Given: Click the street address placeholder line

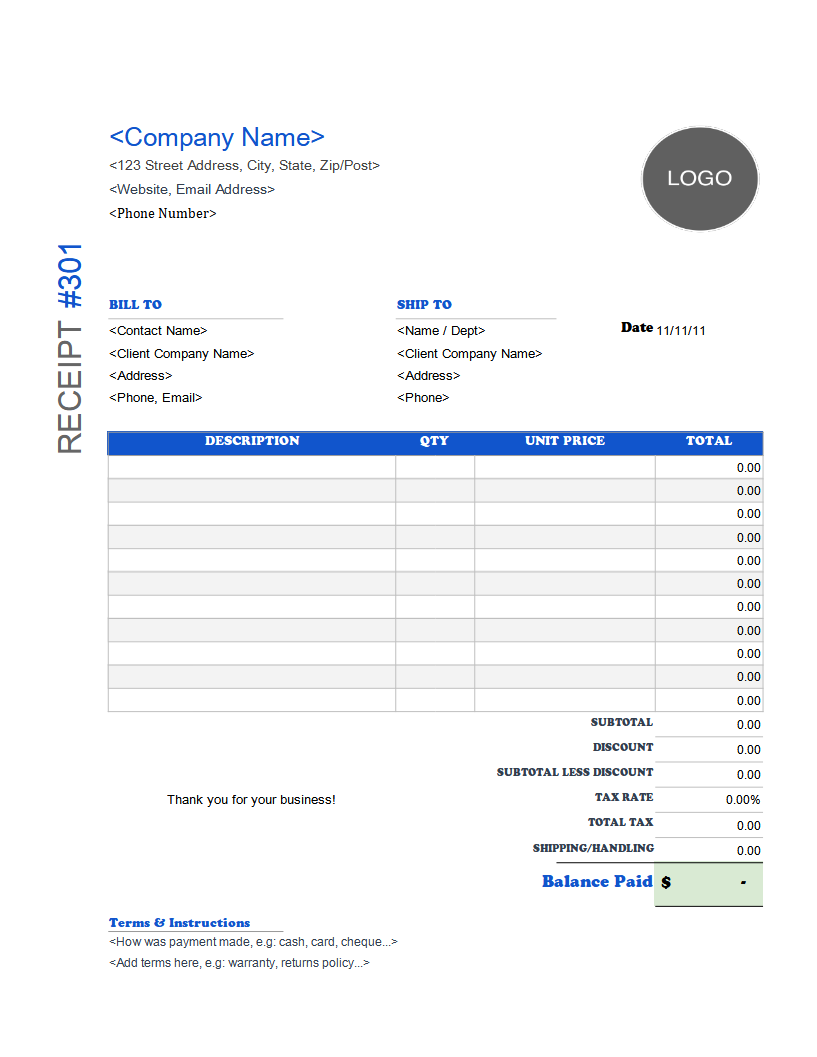Looking at the screenshot, I should pyautogui.click(x=244, y=165).
